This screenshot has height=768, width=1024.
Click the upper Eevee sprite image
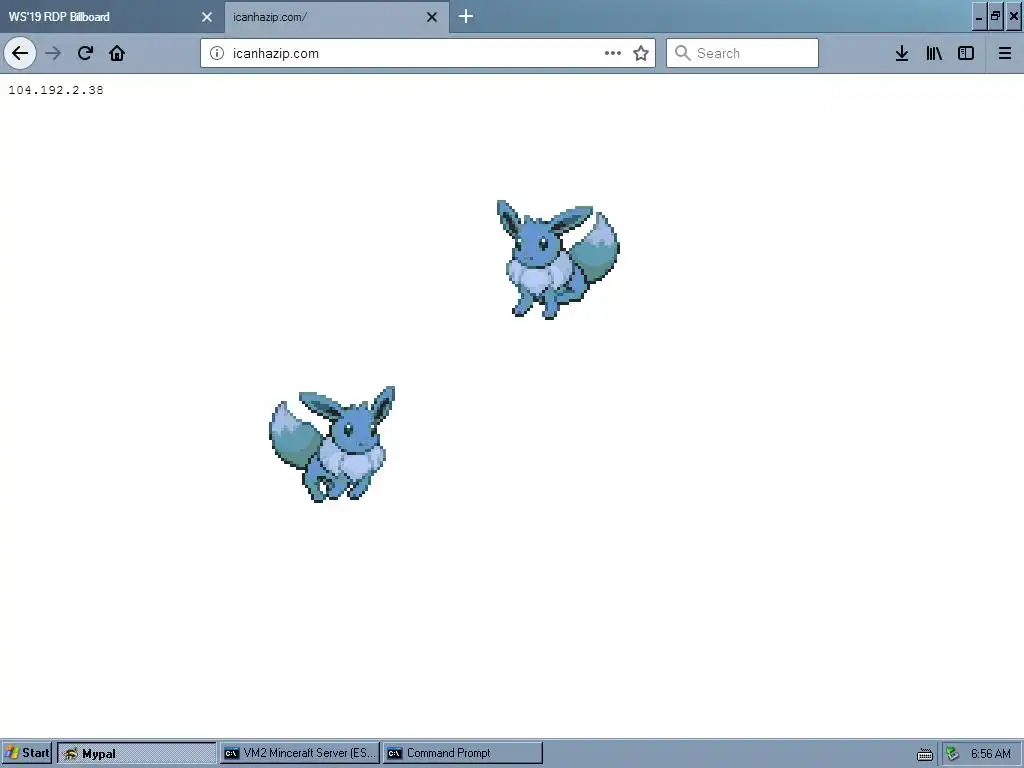pos(558,259)
